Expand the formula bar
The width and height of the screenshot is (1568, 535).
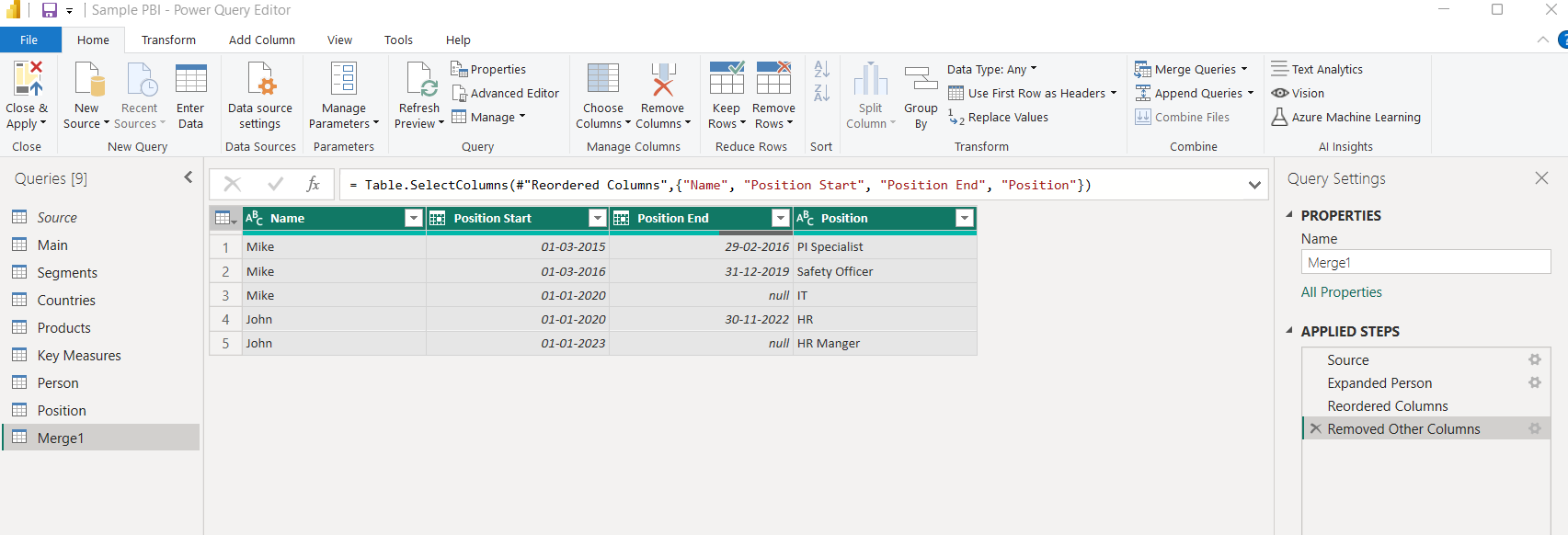tap(1254, 185)
